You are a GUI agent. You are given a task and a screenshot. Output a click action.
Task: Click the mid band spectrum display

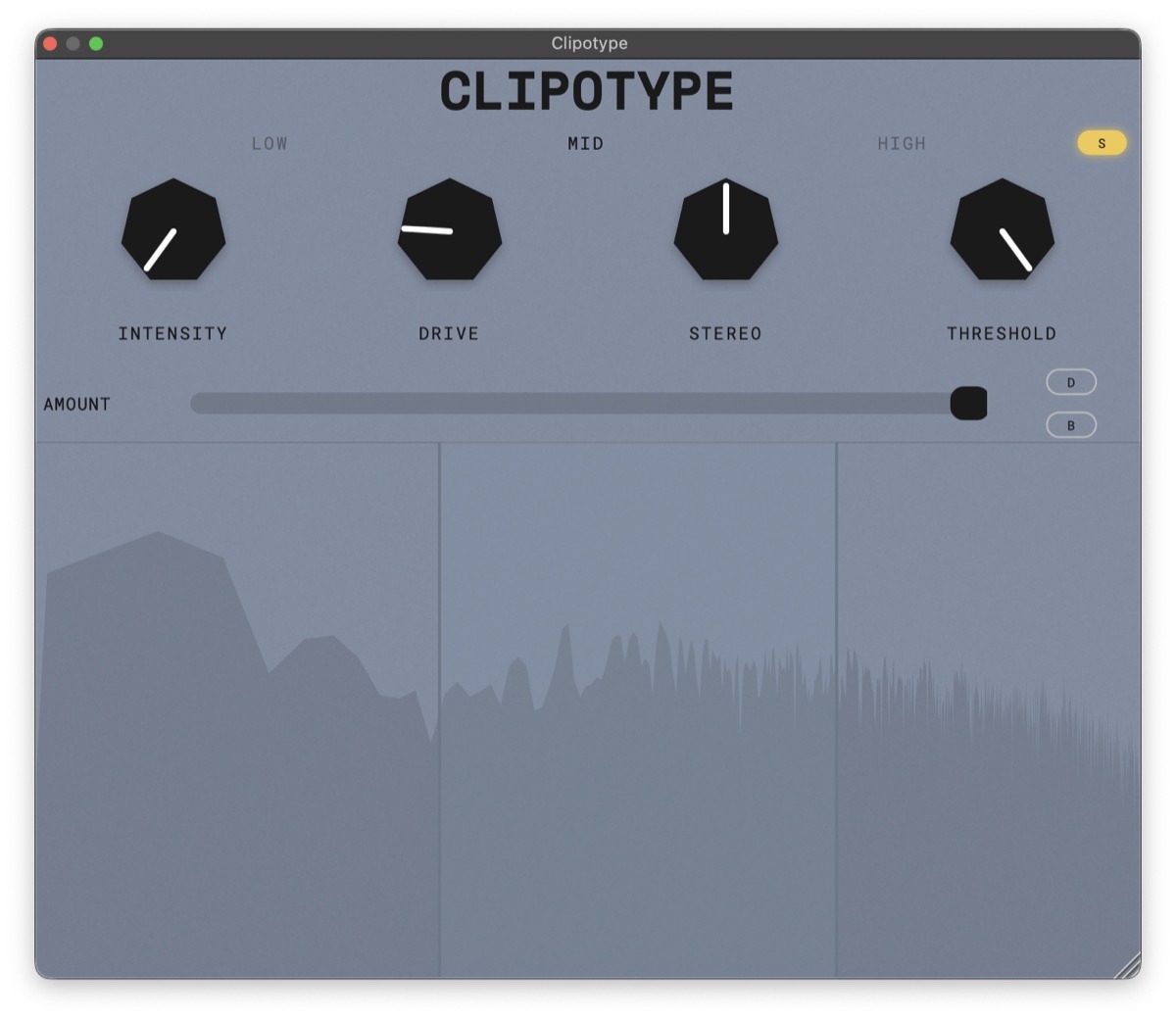coord(638,709)
